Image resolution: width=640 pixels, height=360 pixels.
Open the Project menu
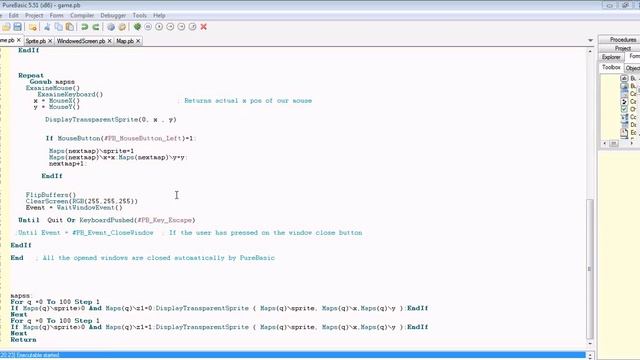34,16
